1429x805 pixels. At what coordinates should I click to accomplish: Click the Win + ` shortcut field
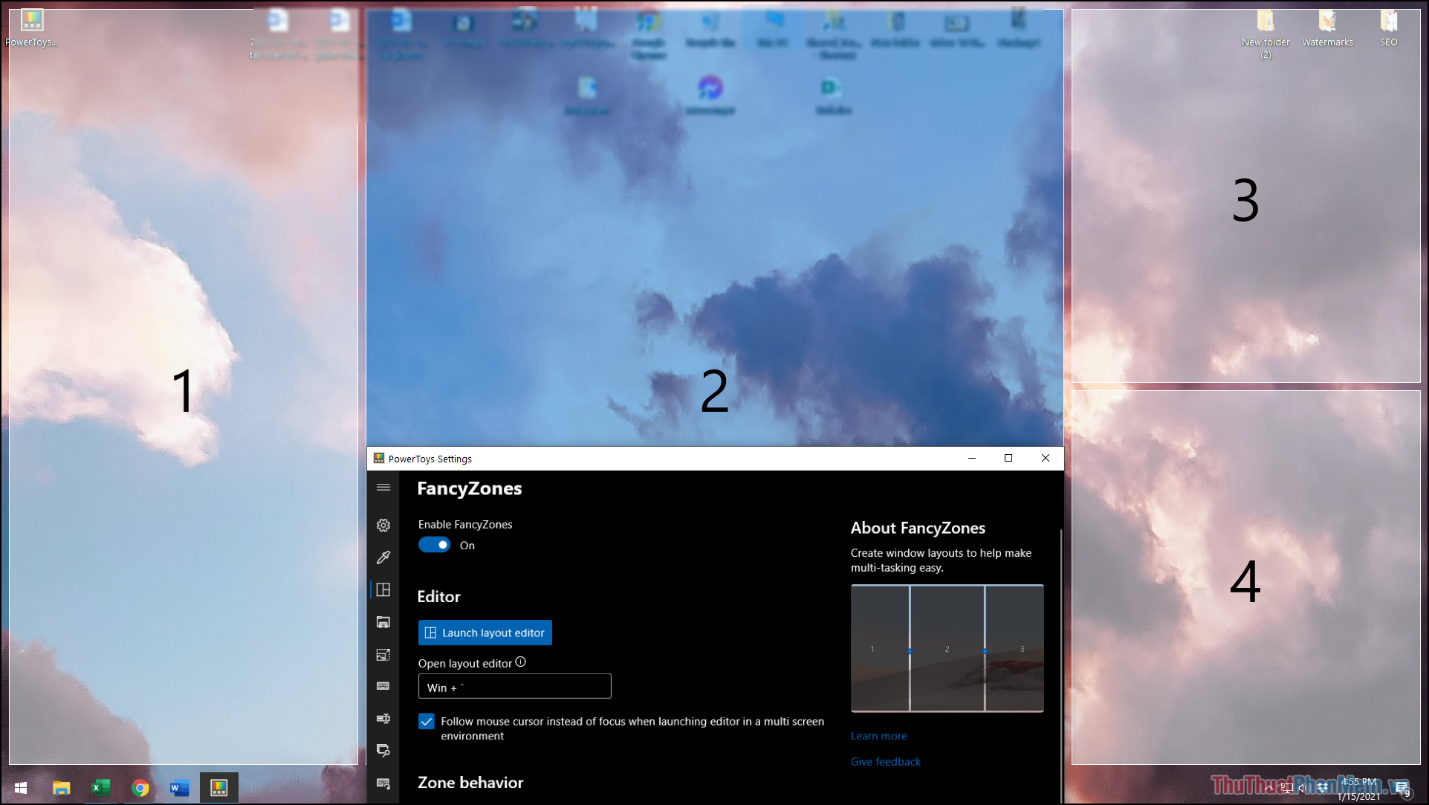click(514, 686)
